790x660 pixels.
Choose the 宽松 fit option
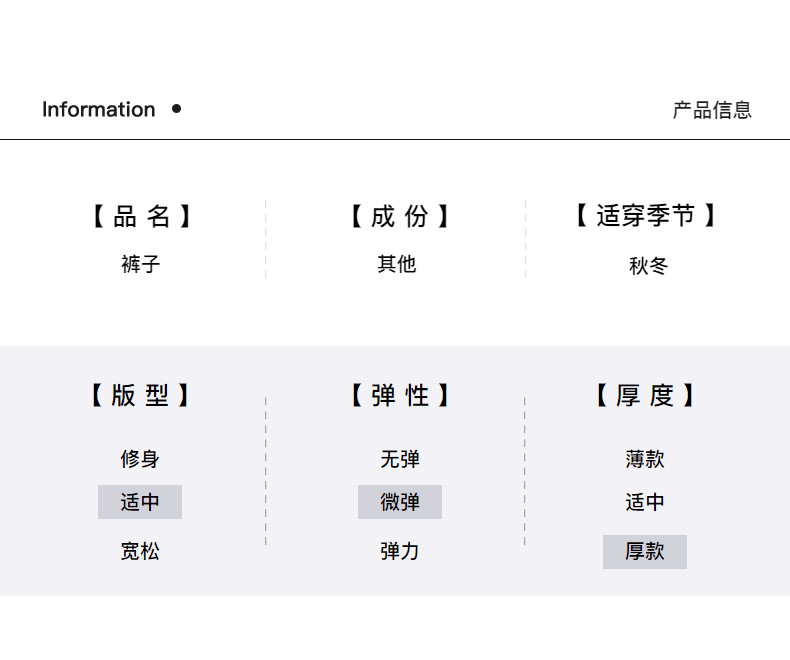(x=140, y=551)
